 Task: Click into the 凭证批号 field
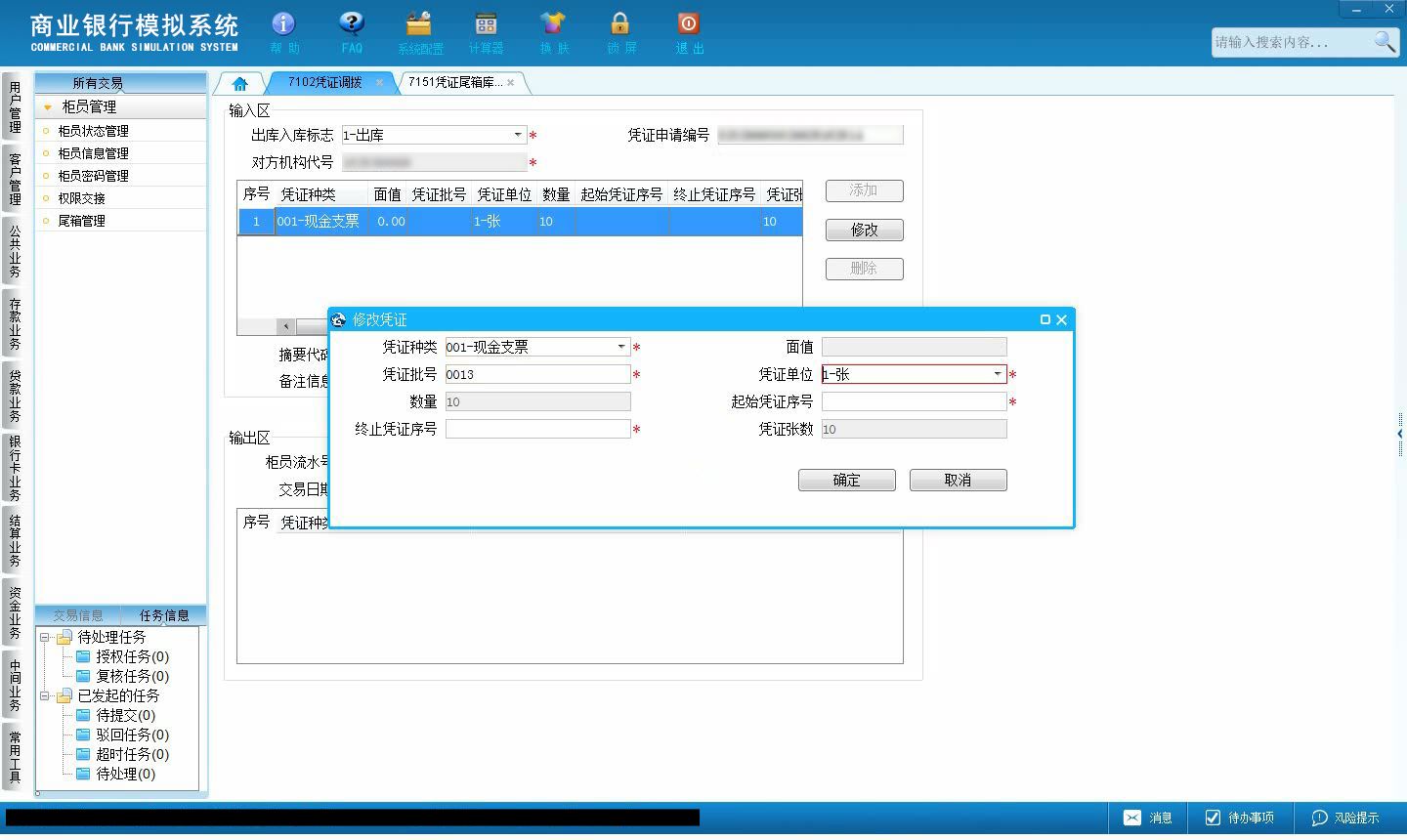tap(538, 374)
